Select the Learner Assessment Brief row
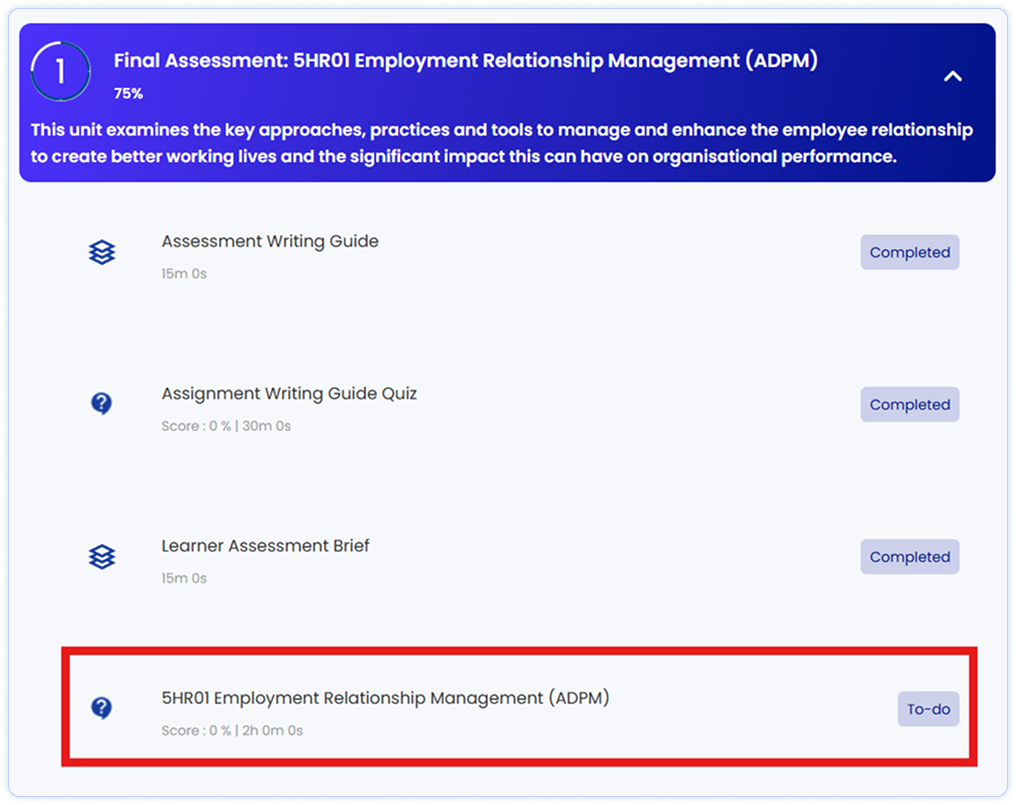 (x=266, y=545)
